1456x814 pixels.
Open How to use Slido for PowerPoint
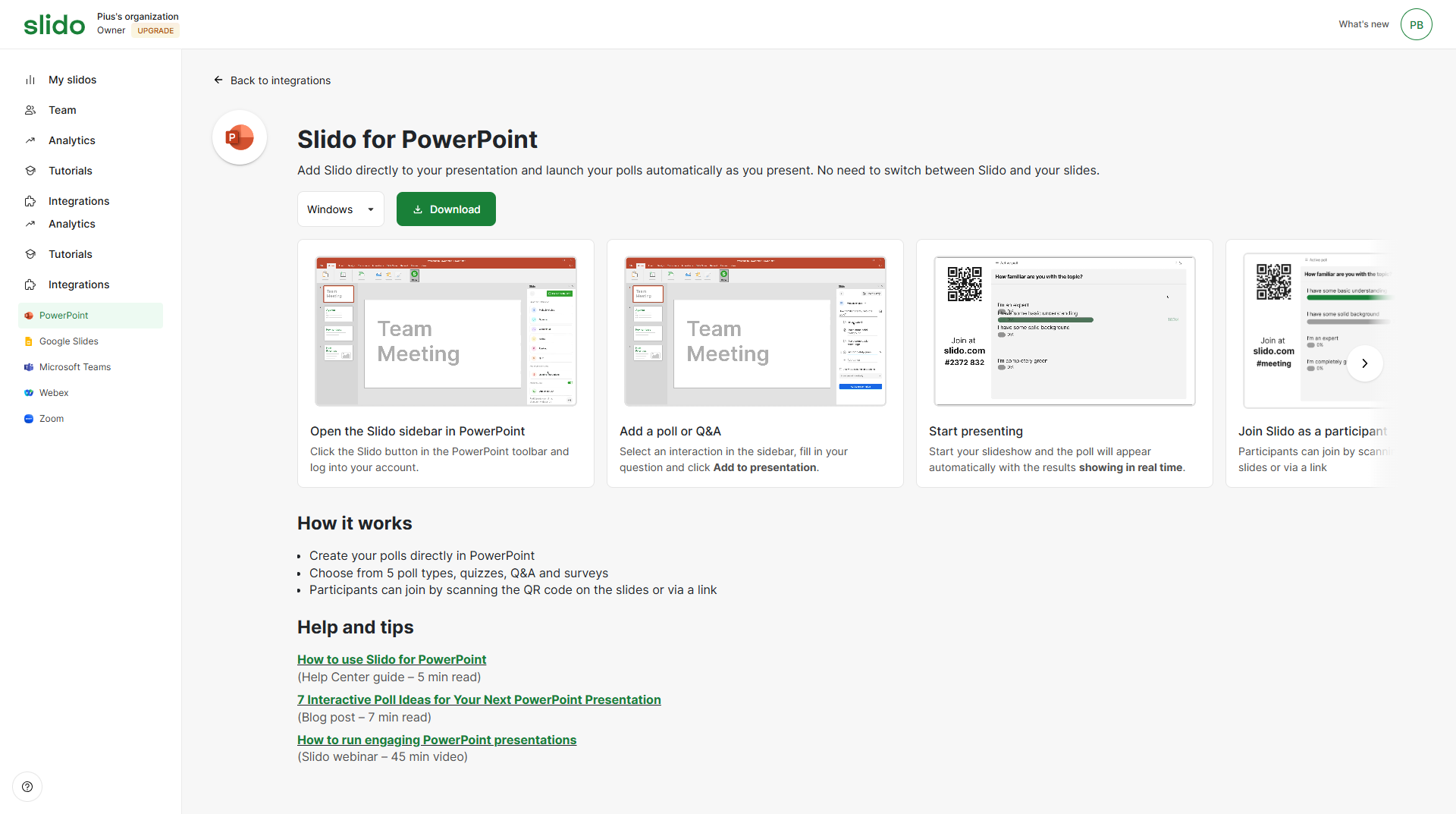tap(391, 660)
